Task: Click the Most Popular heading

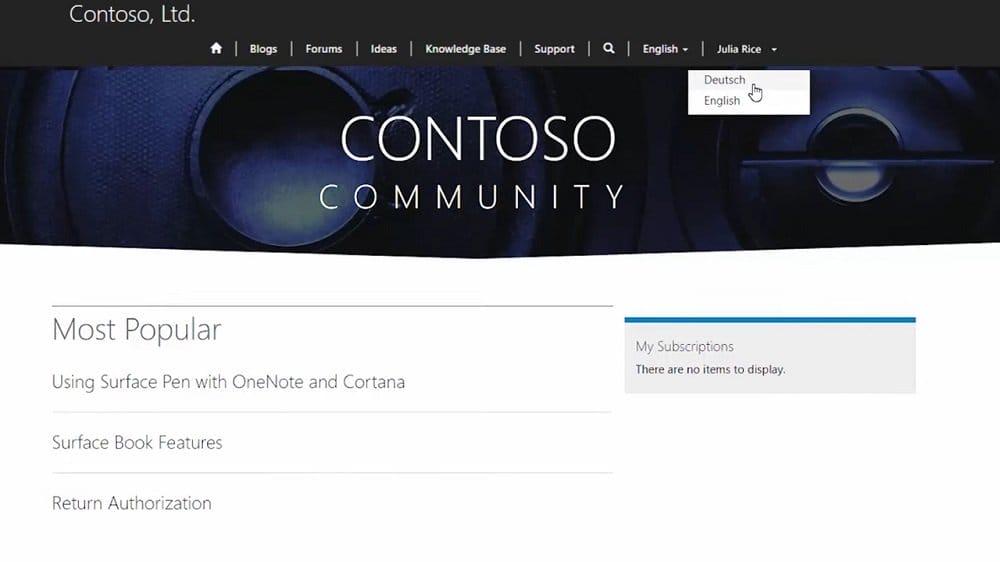Action: click(136, 330)
